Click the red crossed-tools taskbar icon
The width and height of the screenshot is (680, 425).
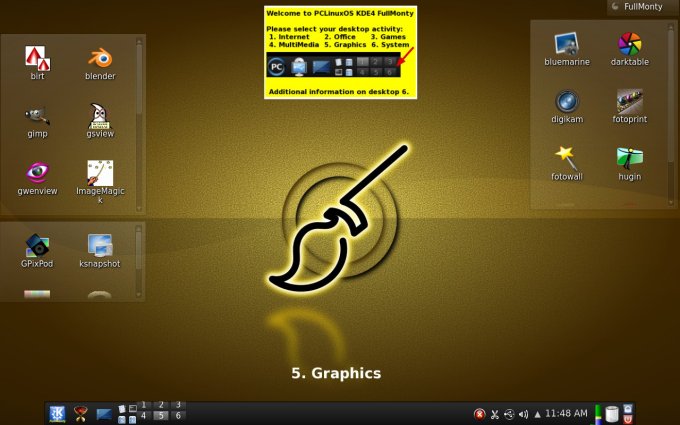pyautogui.click(x=81, y=414)
